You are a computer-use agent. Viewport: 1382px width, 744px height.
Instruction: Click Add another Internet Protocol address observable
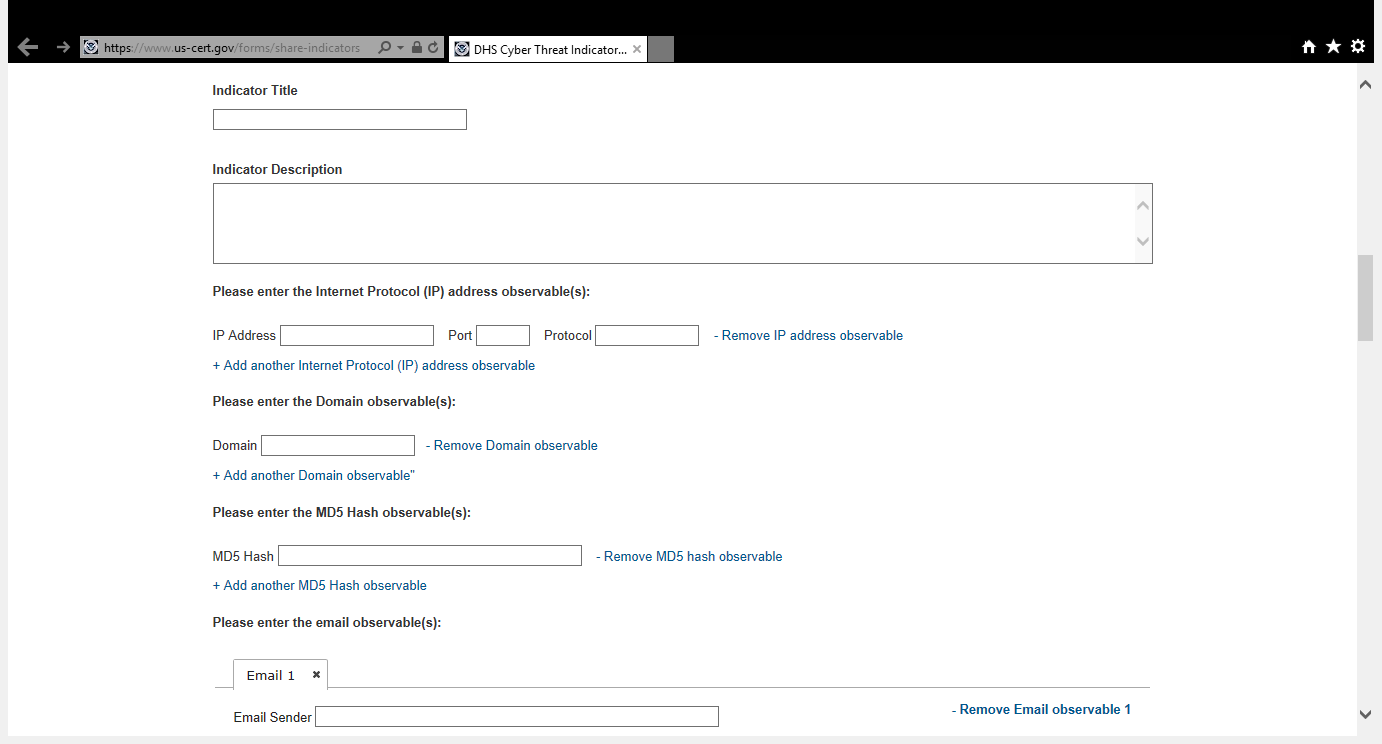coord(374,366)
